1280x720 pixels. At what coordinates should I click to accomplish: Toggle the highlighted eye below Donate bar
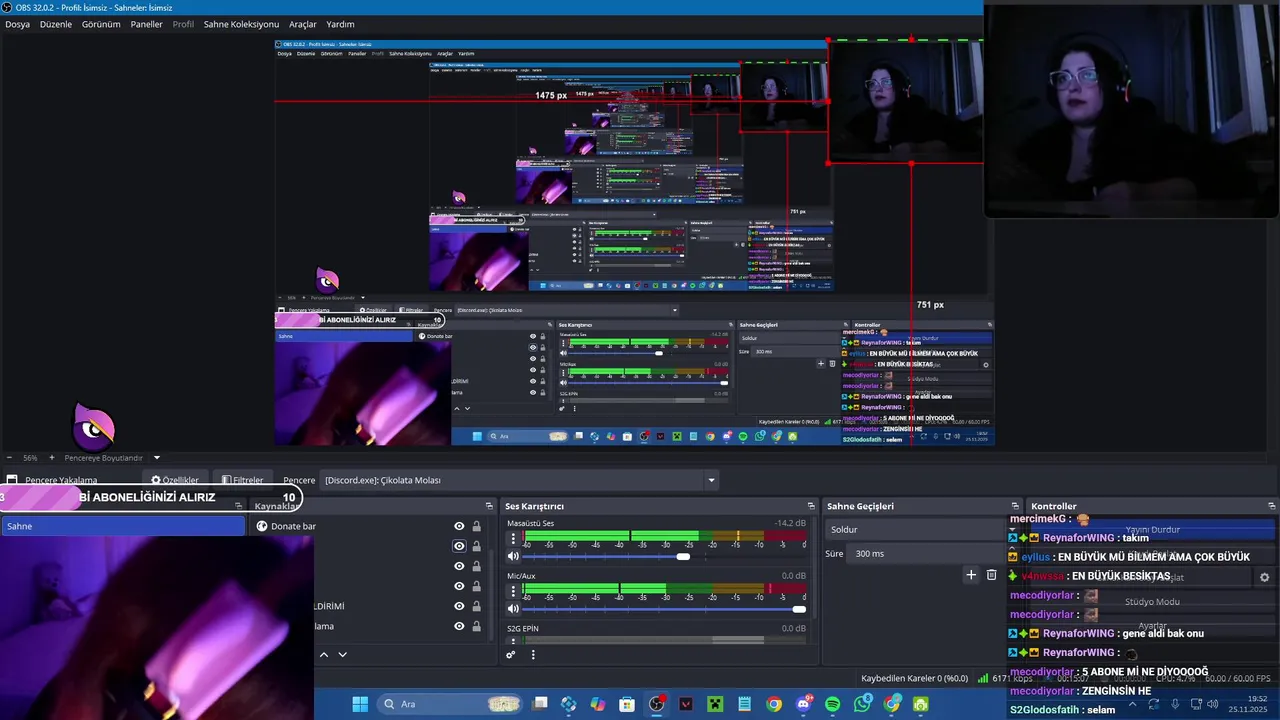tap(459, 546)
